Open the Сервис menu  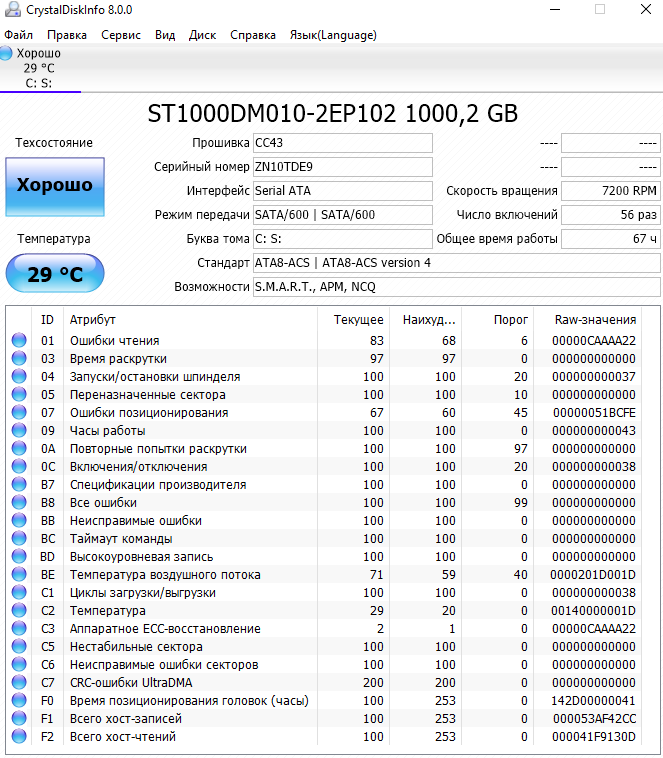(x=120, y=35)
